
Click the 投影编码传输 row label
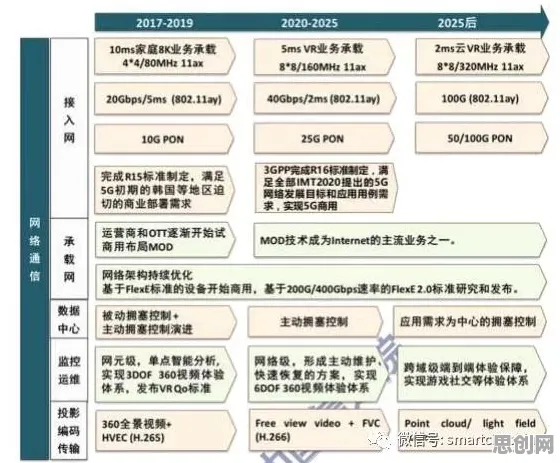coord(69,430)
